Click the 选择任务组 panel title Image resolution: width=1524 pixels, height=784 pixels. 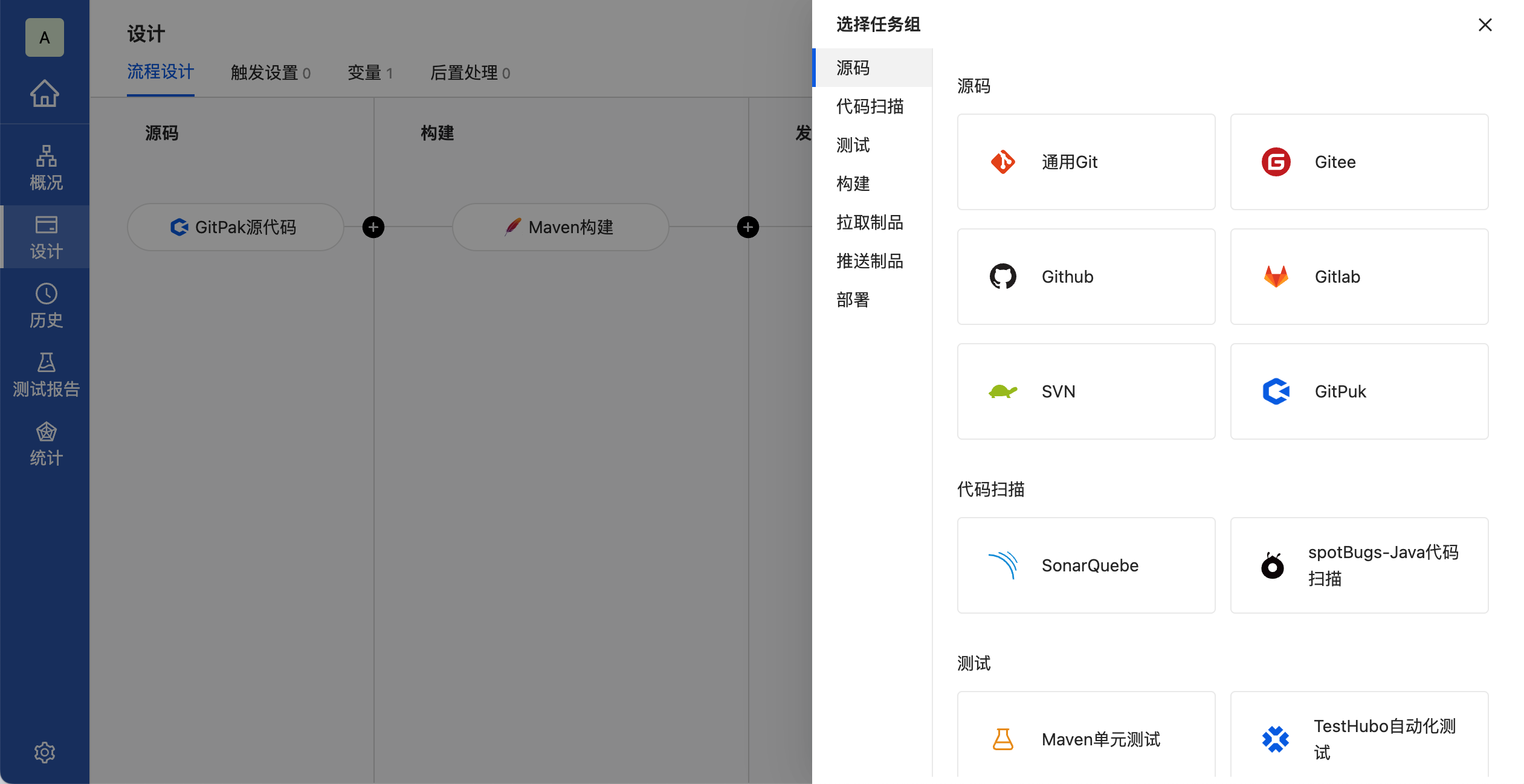(x=879, y=25)
